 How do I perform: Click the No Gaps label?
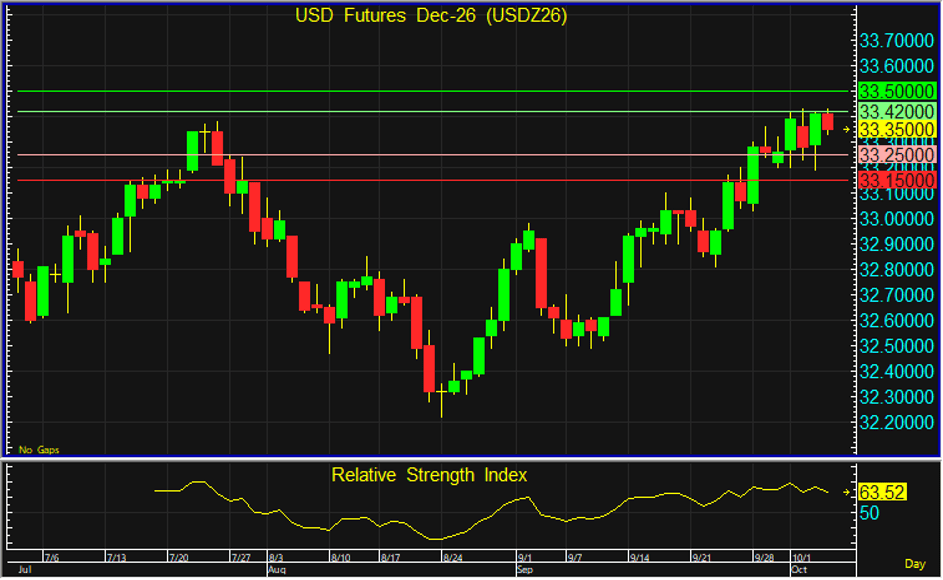click(39, 450)
